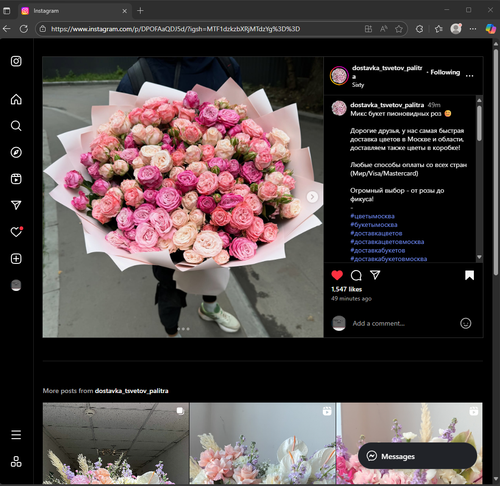500x486 pixels.
Task: Open the Reels icon in sidebar
Action: coord(16,179)
